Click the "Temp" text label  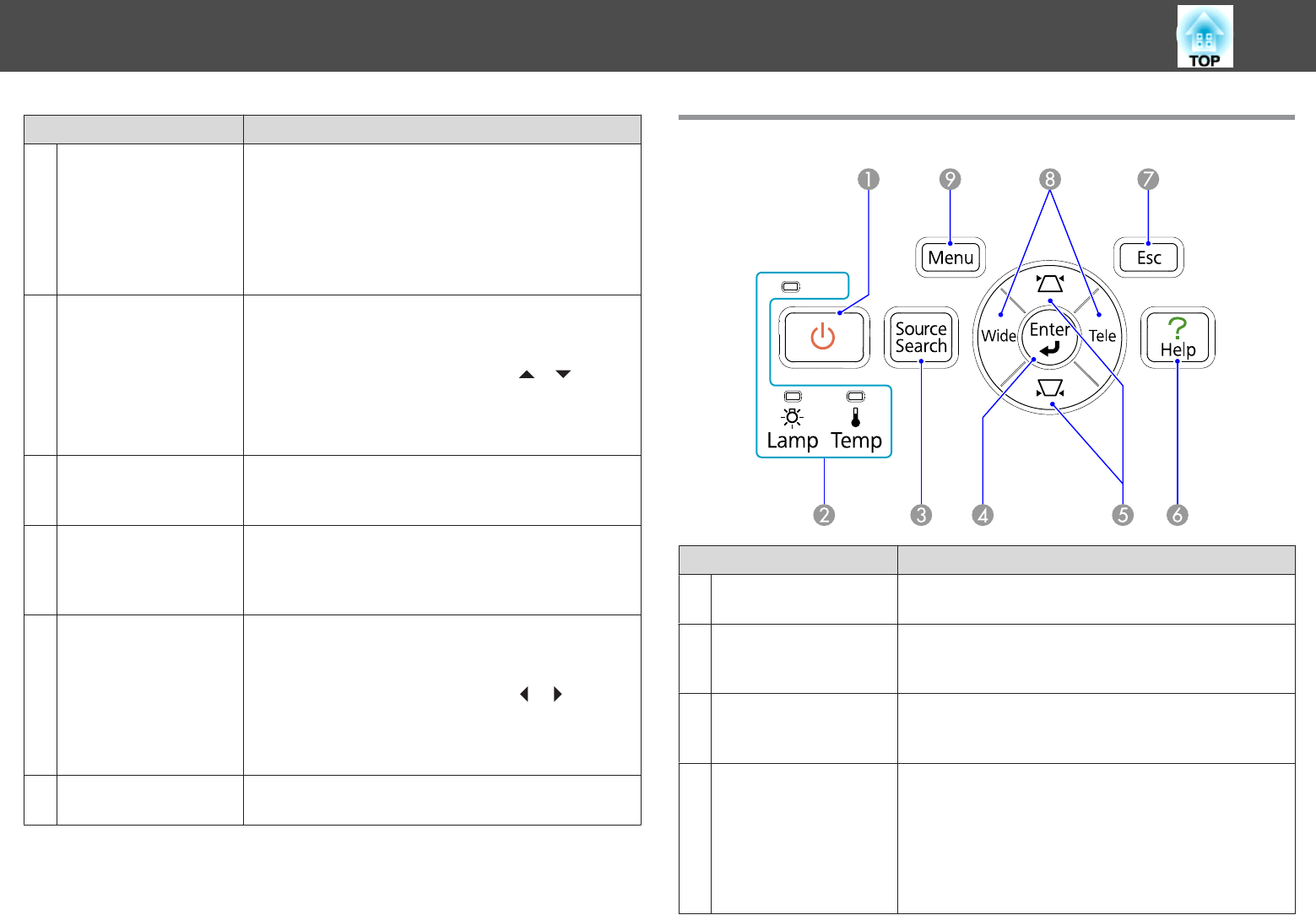tap(856, 441)
